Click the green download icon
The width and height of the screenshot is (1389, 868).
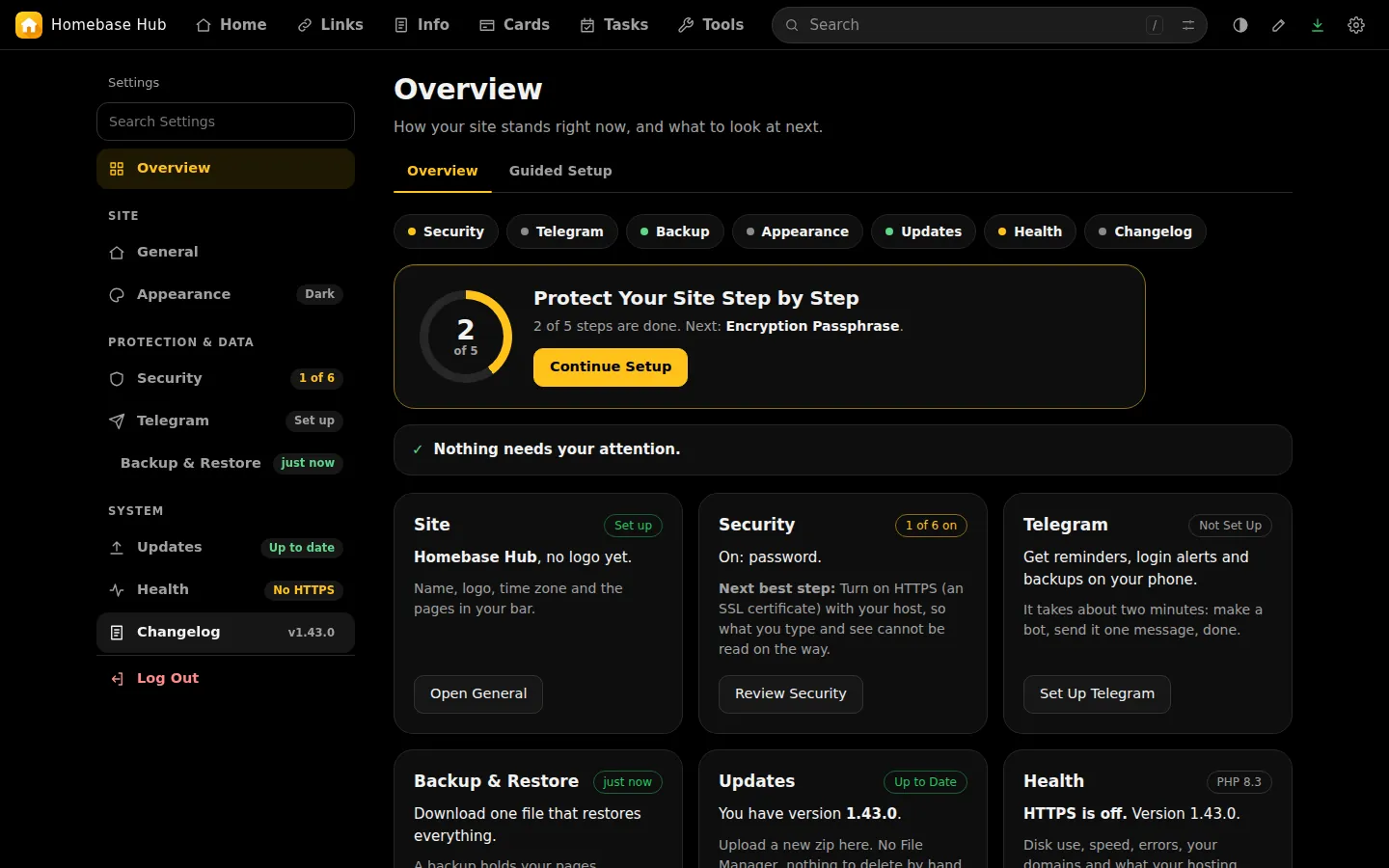click(x=1318, y=25)
